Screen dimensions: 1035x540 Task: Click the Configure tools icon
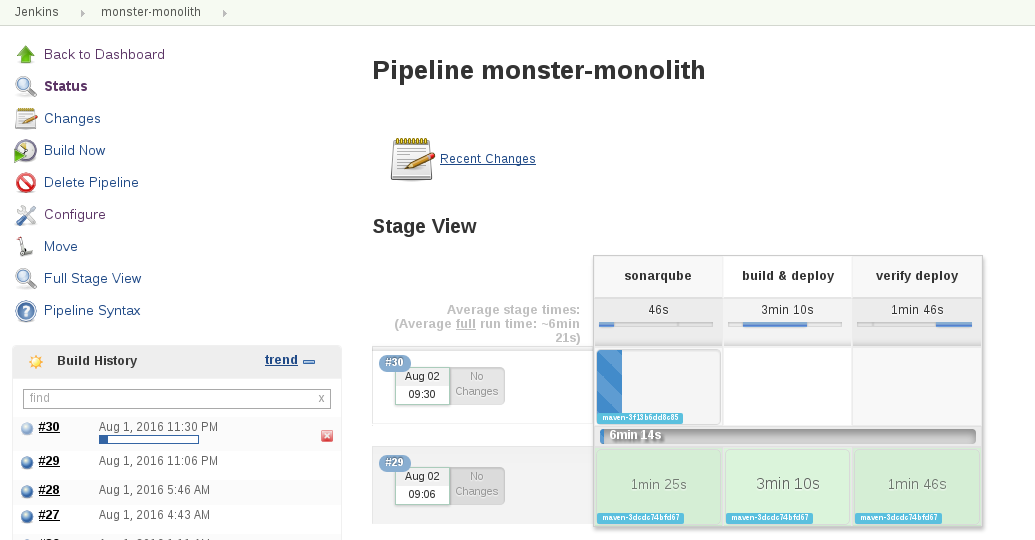point(26,214)
